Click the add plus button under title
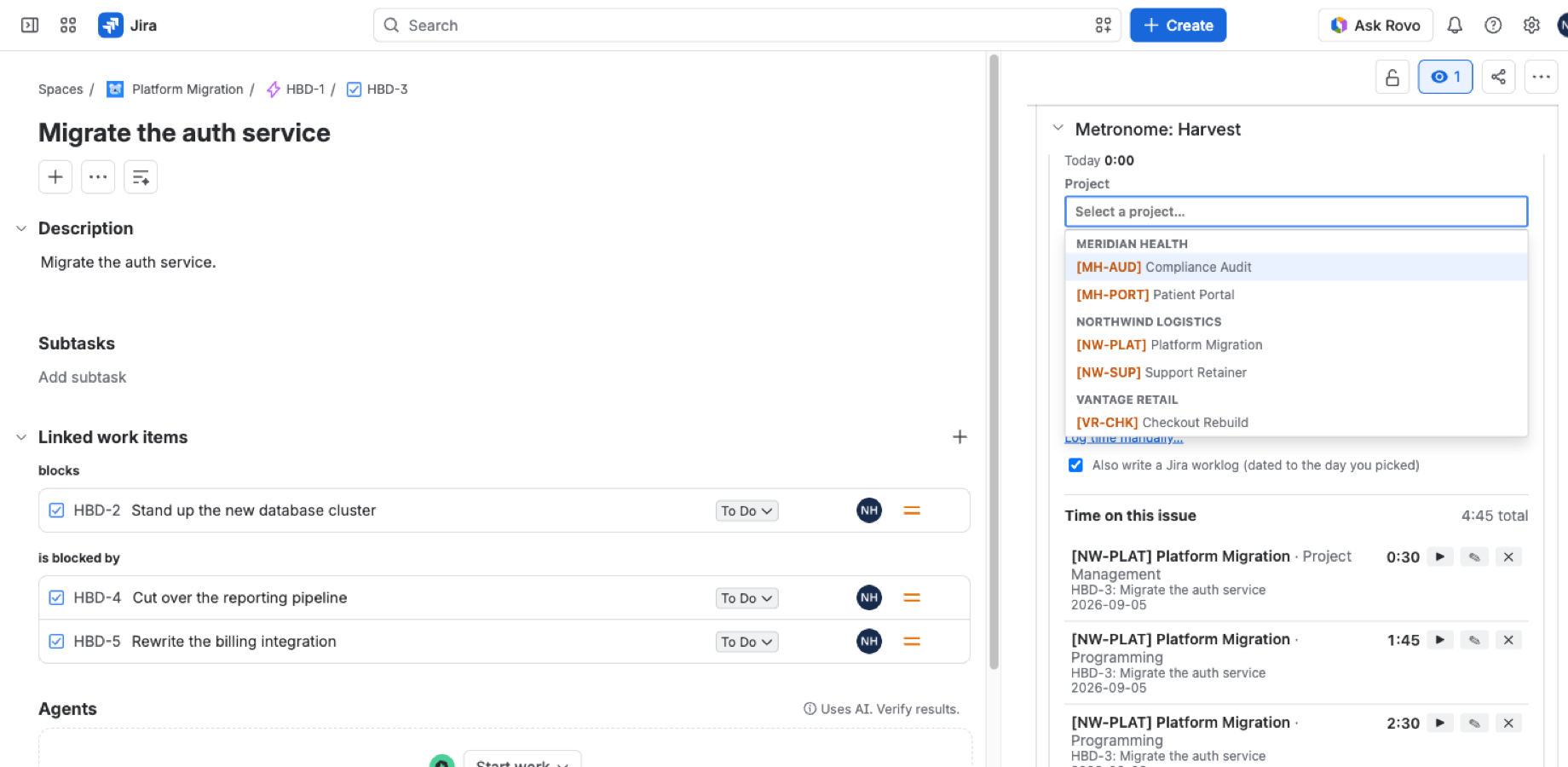 tap(55, 177)
